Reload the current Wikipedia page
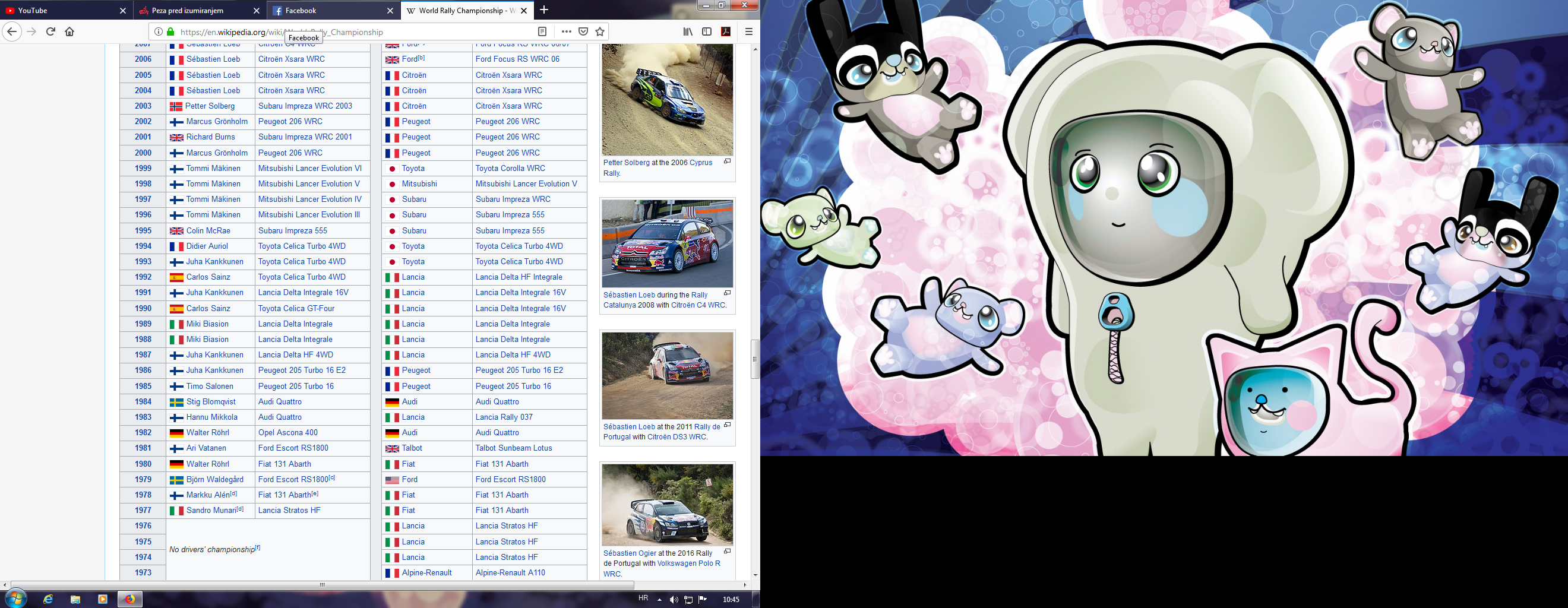The image size is (1568, 608). (x=51, y=31)
